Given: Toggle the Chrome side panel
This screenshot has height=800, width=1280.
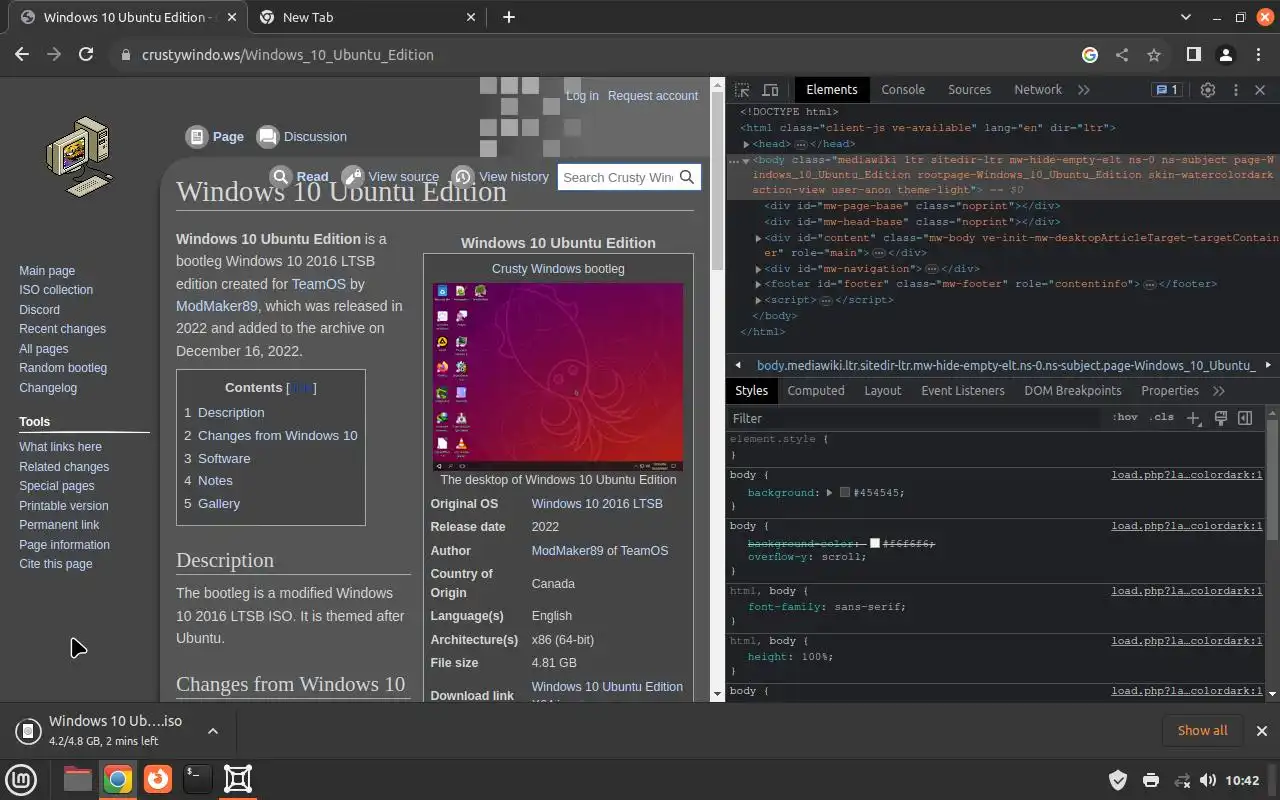Looking at the screenshot, I should pyautogui.click(x=1194, y=55).
